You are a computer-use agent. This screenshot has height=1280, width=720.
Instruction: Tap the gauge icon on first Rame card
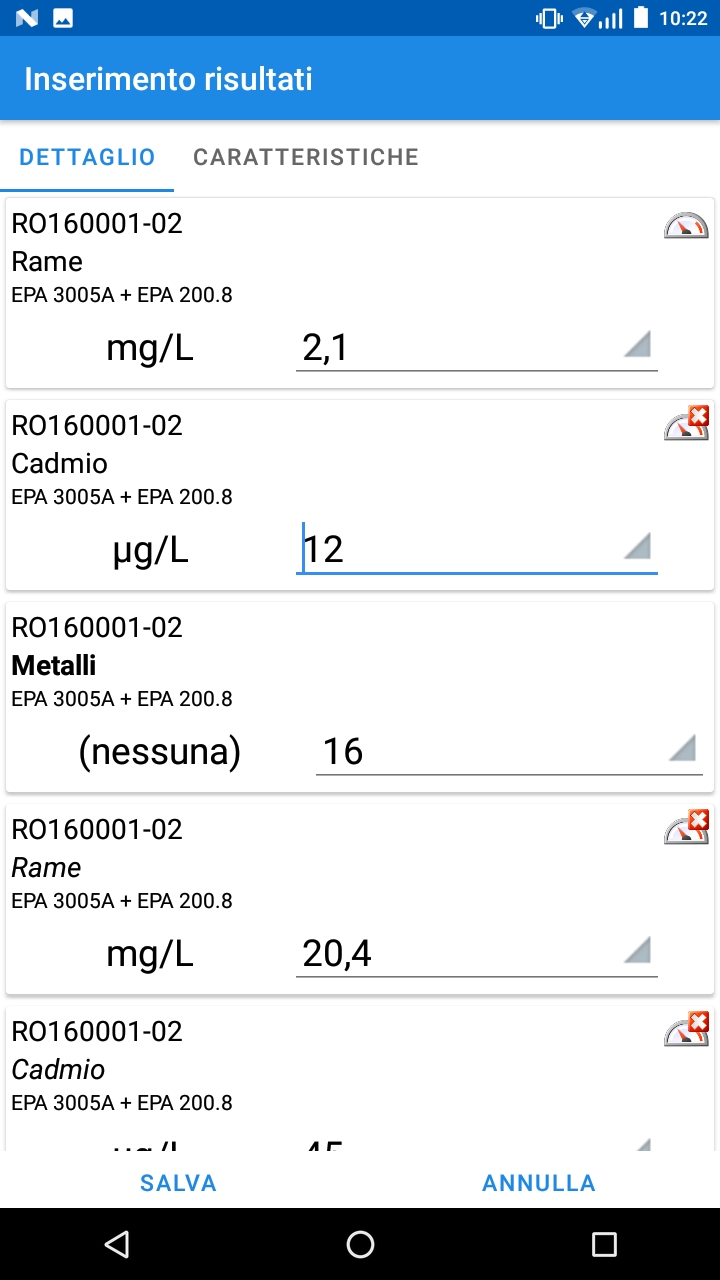(686, 225)
